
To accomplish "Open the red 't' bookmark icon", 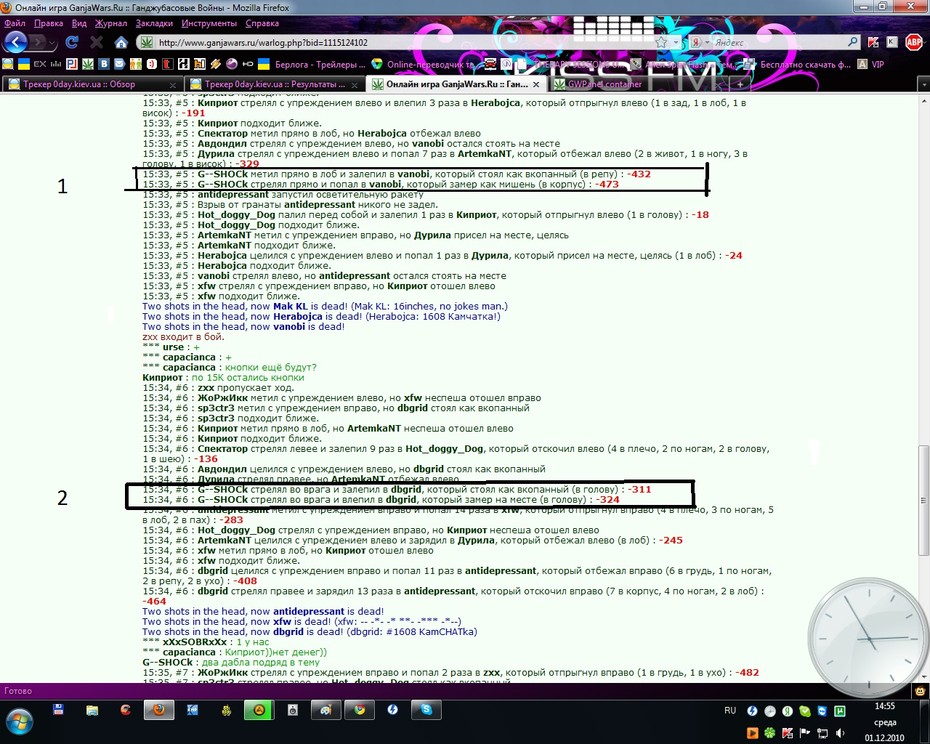I will point(168,64).
